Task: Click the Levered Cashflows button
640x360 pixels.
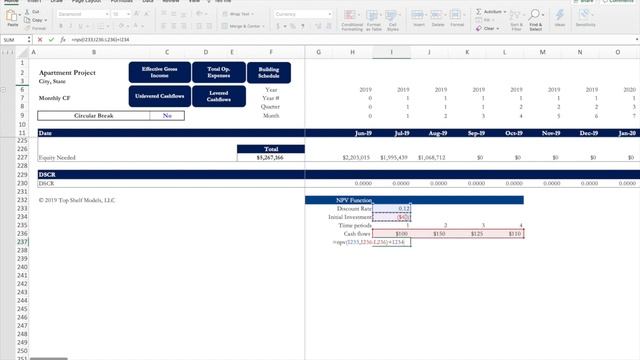Action: click(219, 96)
